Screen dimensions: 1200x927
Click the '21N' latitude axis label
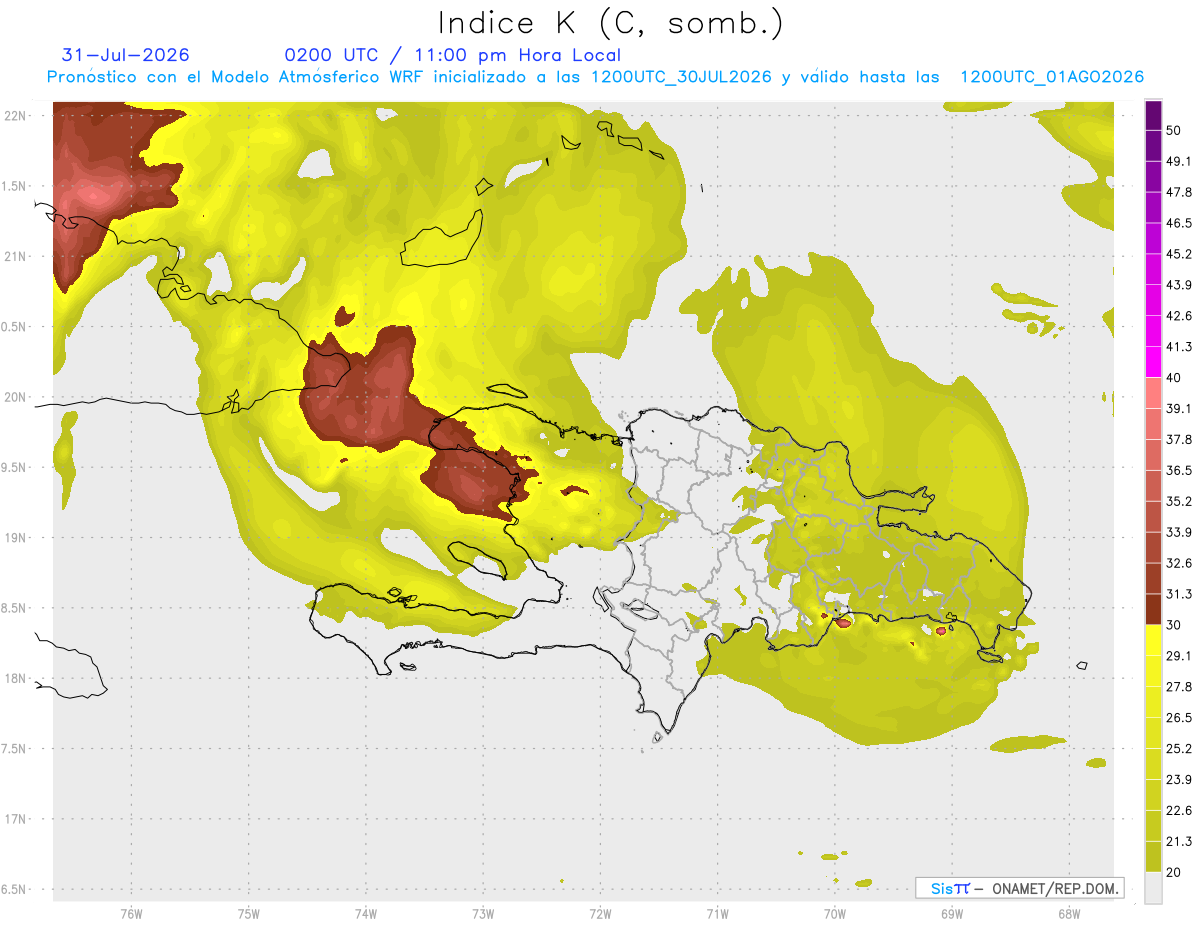tap(15, 257)
